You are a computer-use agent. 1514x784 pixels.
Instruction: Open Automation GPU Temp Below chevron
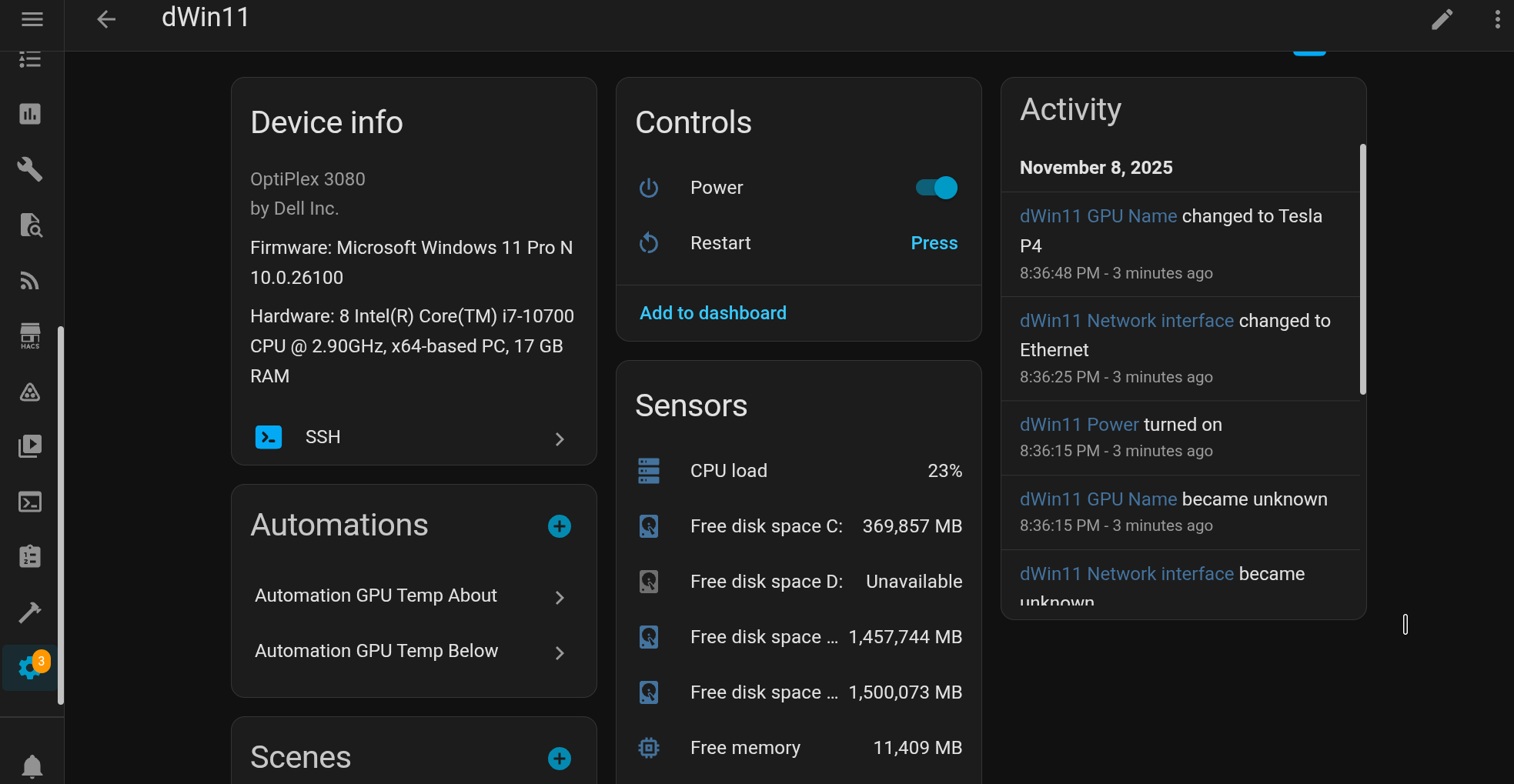[560, 652]
